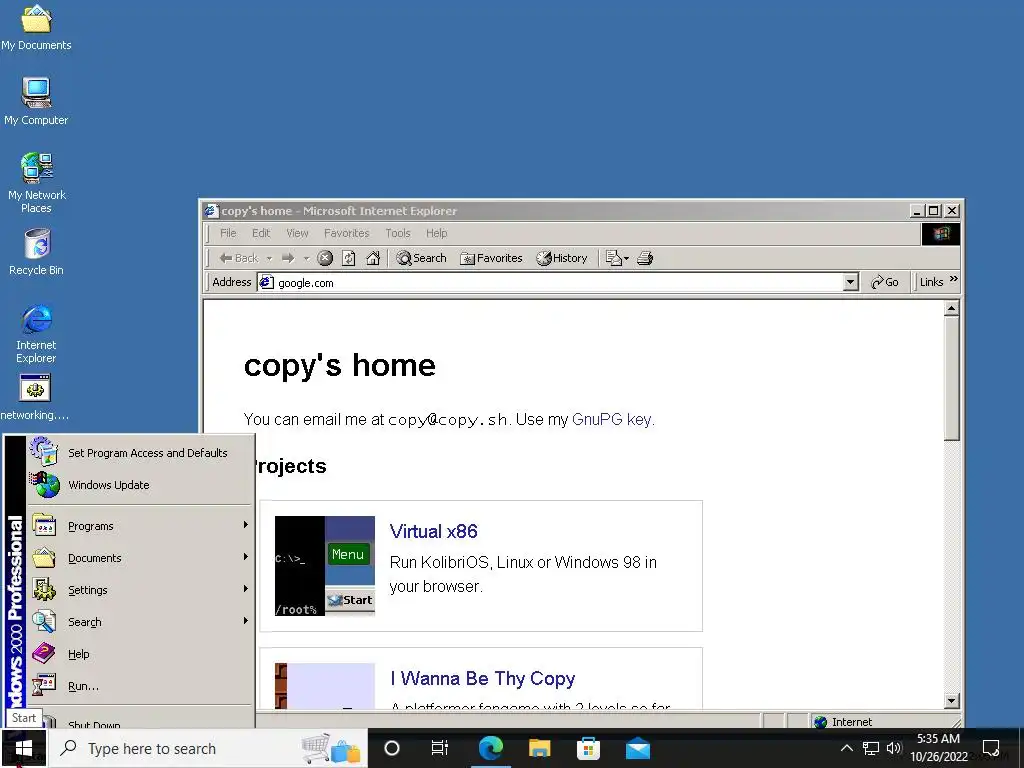The image size is (1024, 768).
Task: Expand Search submenu in Start menu
Action: (x=140, y=622)
